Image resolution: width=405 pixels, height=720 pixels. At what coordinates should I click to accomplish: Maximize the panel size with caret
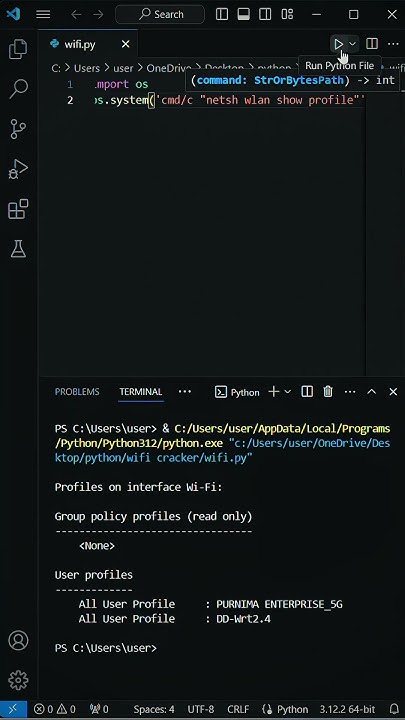tap(371, 392)
